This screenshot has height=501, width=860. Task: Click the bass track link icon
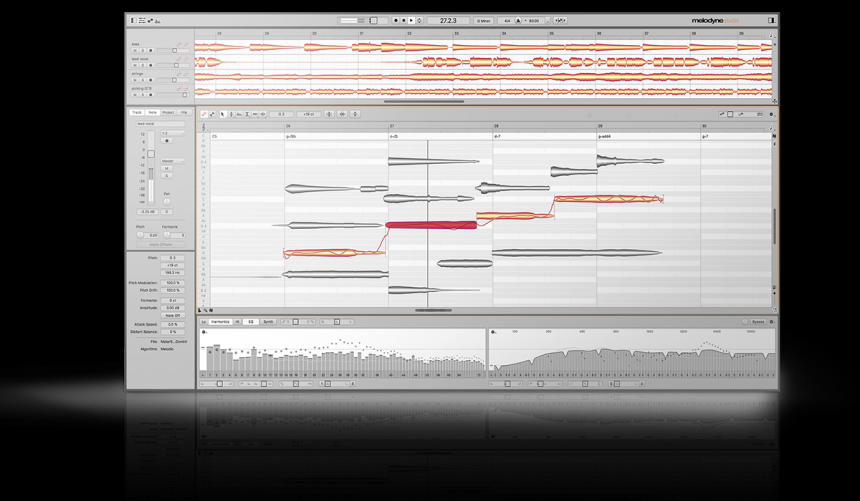[179, 44]
